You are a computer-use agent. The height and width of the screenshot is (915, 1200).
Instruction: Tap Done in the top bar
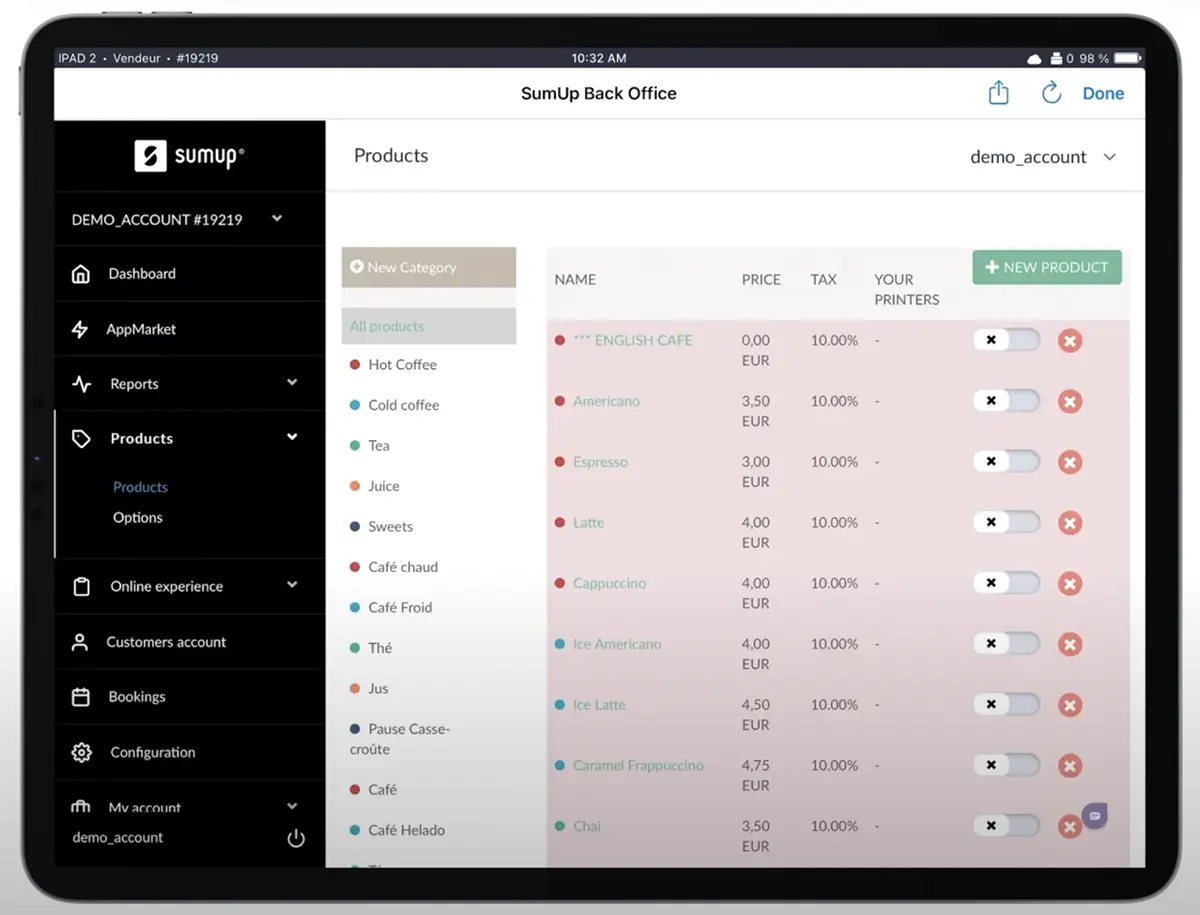point(1103,93)
